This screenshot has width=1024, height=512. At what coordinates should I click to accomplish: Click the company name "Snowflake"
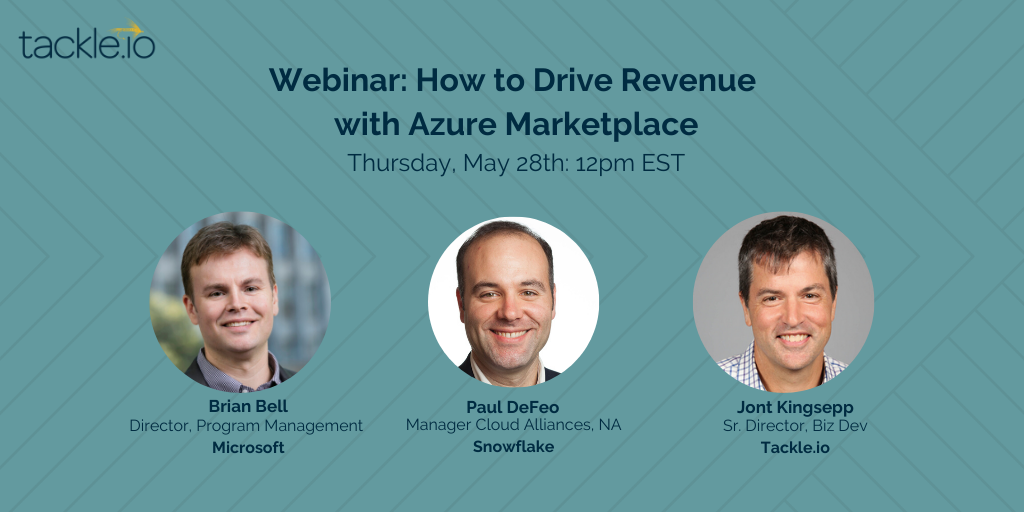(x=513, y=447)
